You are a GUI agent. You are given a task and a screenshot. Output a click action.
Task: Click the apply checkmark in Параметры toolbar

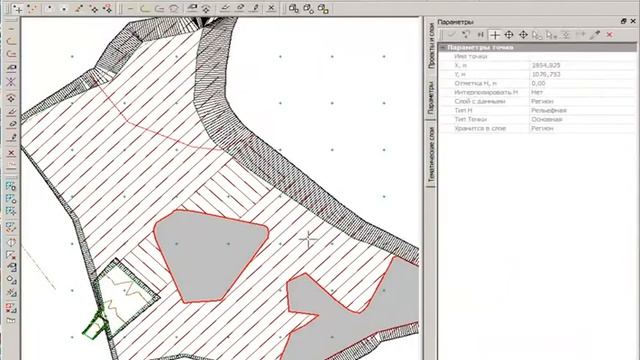coord(451,35)
